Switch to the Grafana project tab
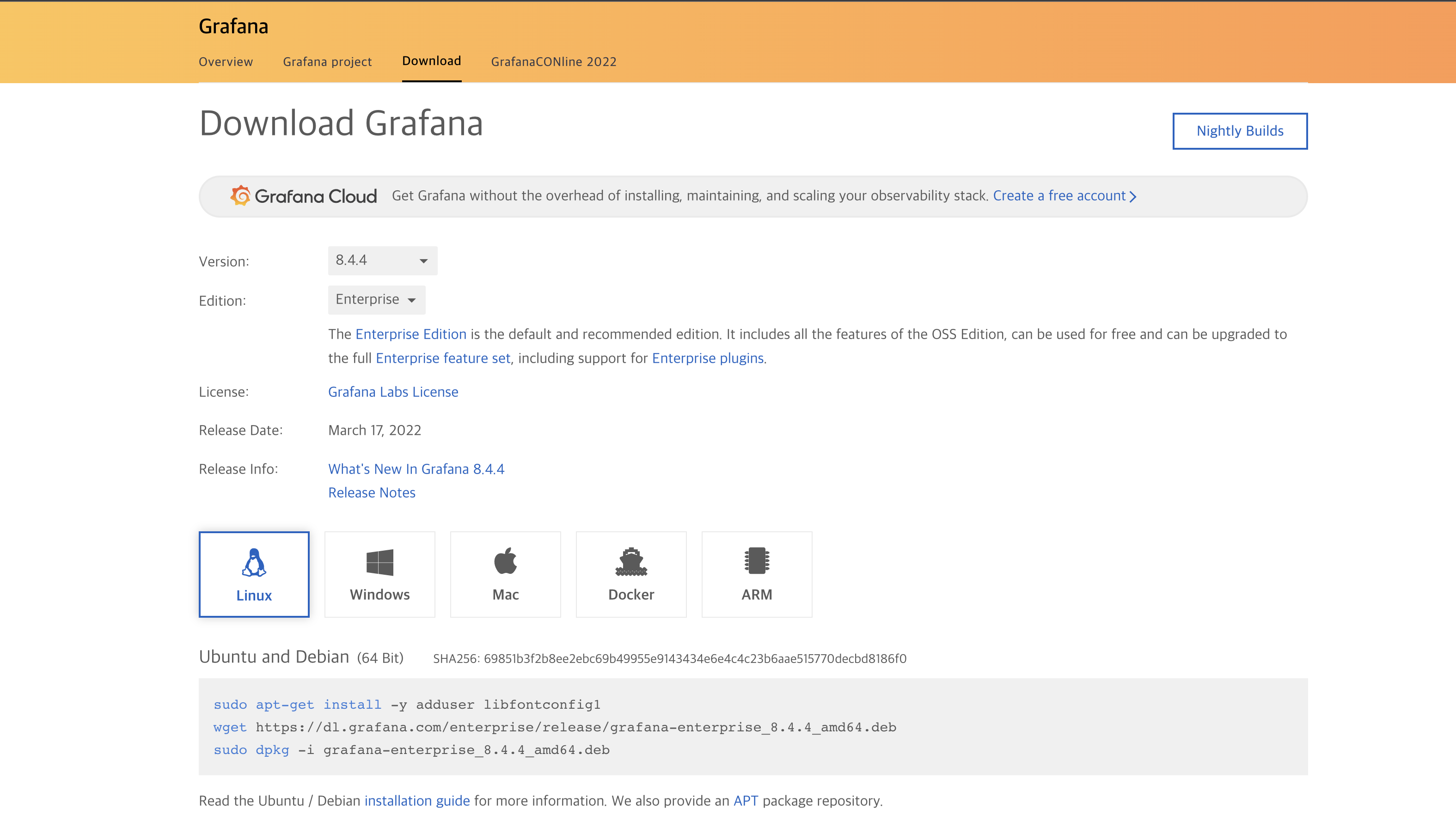 327,61
